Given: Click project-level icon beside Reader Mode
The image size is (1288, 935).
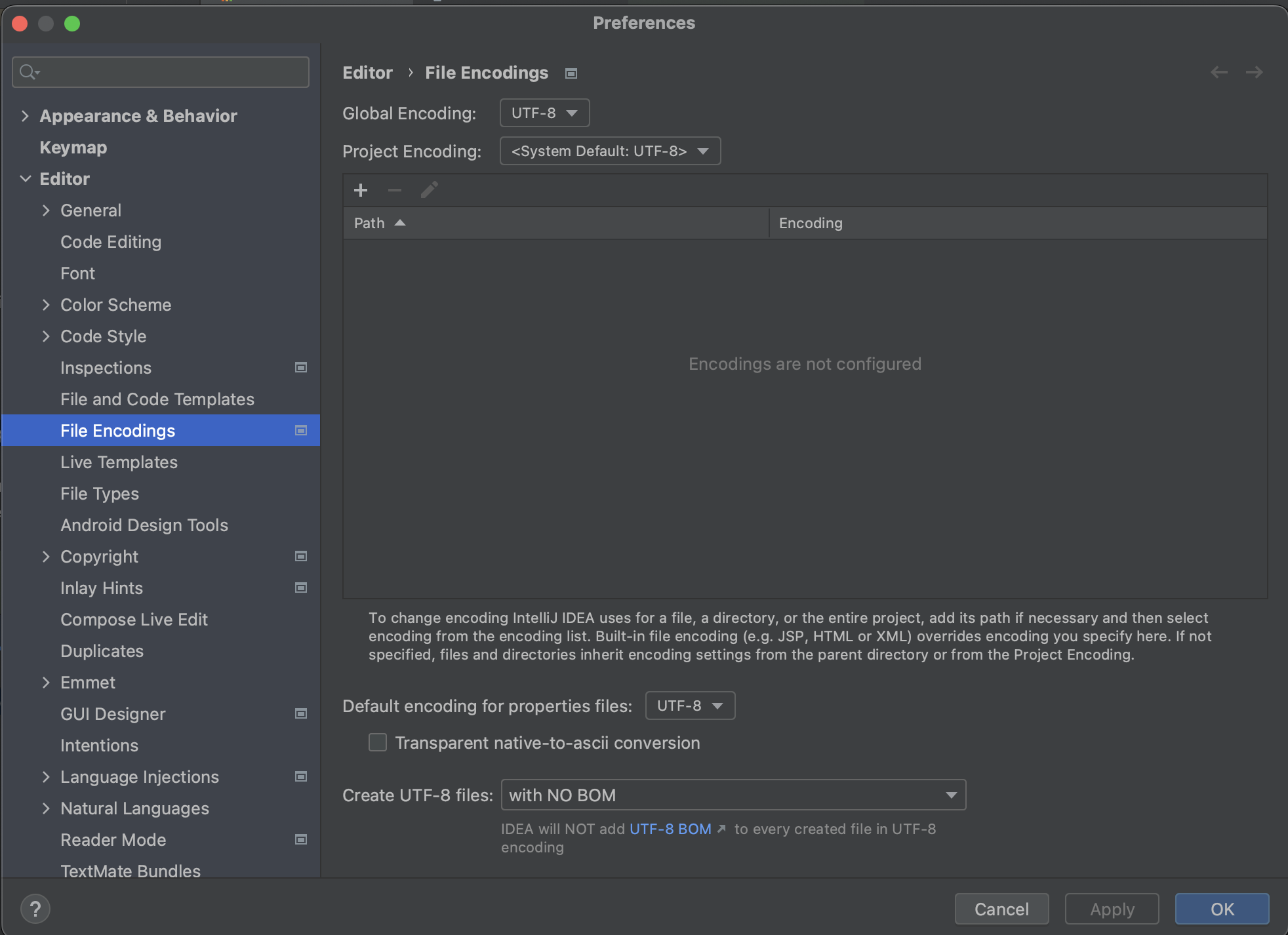Looking at the screenshot, I should (x=301, y=839).
